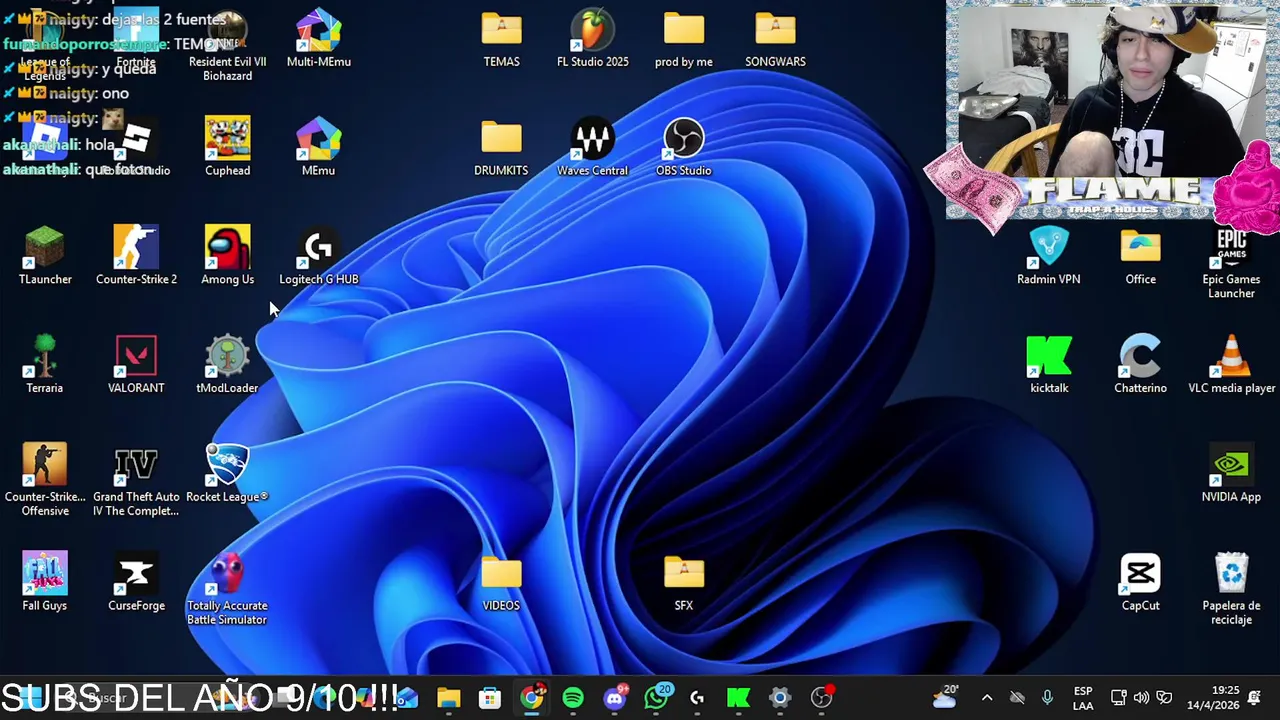The height and width of the screenshot is (720, 1280).
Task: Select the CurseForge icon
Action: pyautogui.click(x=136, y=582)
